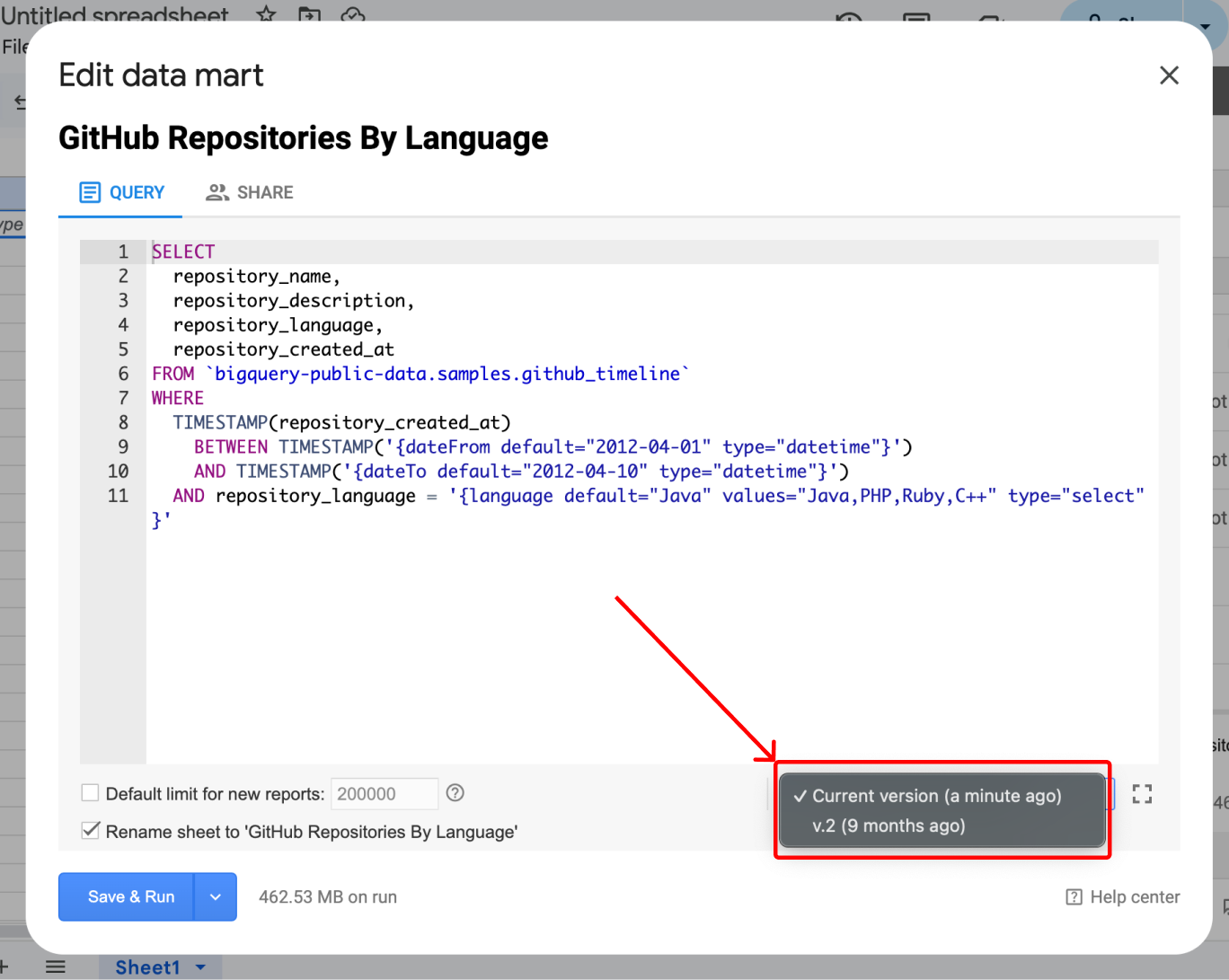Click the dateTo parameter line
The width and height of the screenshot is (1229, 980).
521,471
